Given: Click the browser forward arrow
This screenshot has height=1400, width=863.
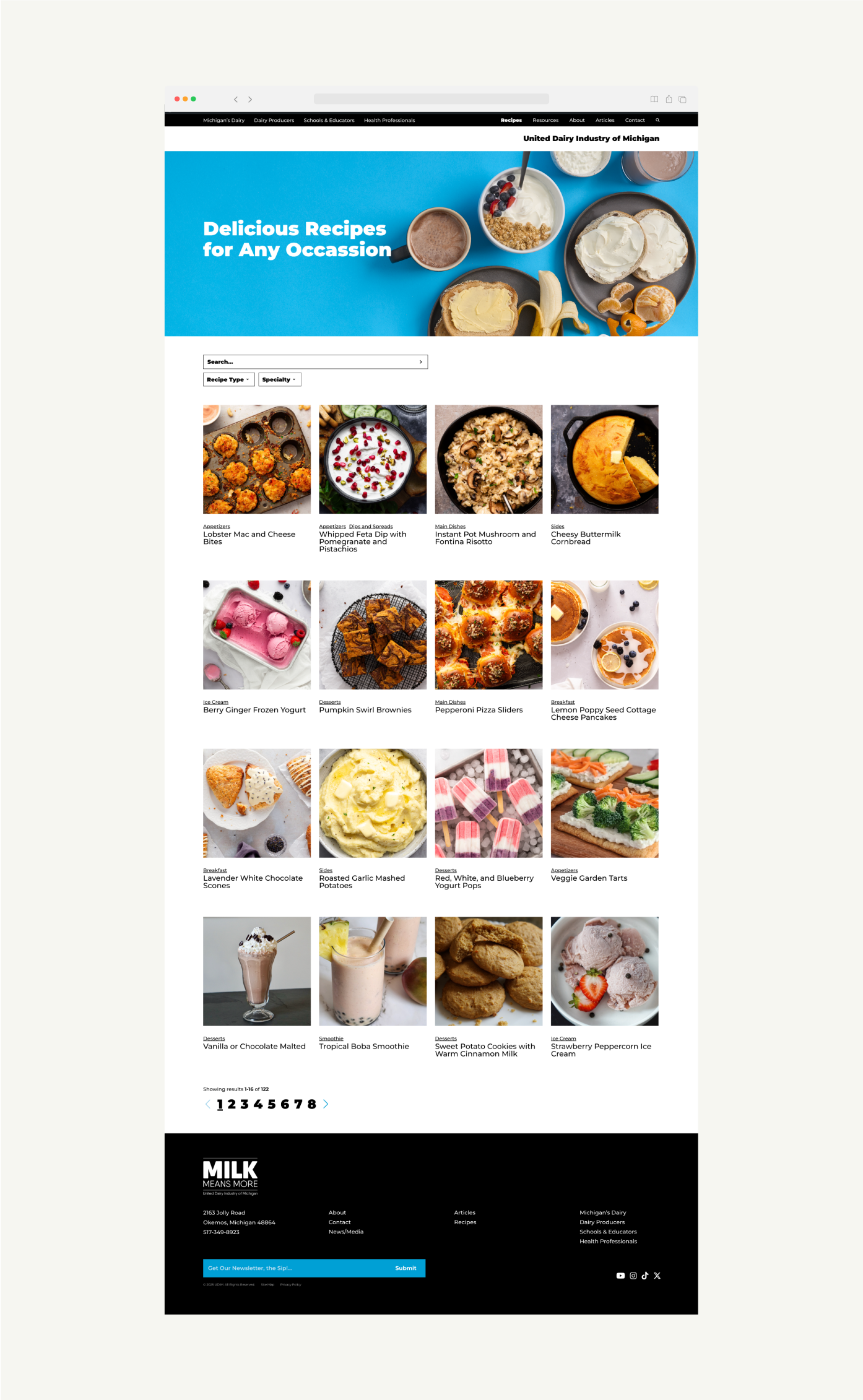Looking at the screenshot, I should click(x=250, y=99).
